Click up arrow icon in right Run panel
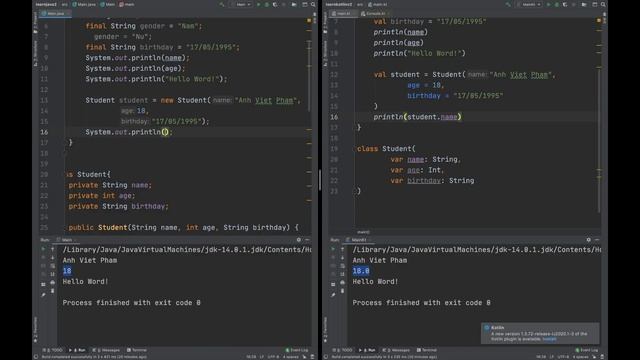 (x=342, y=249)
